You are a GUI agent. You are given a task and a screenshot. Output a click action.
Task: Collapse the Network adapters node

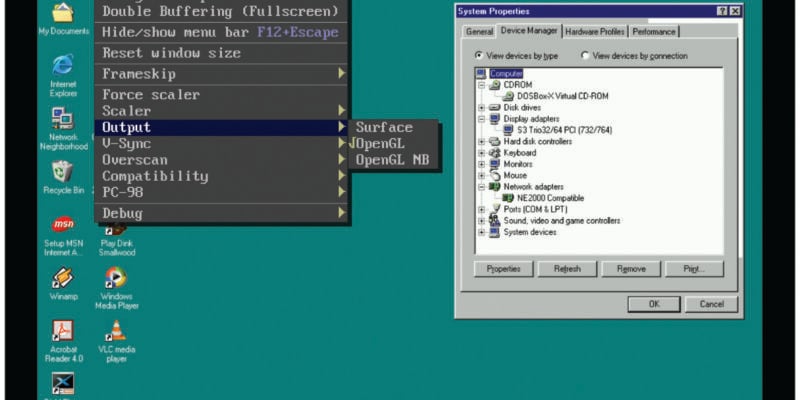pyautogui.click(x=481, y=187)
